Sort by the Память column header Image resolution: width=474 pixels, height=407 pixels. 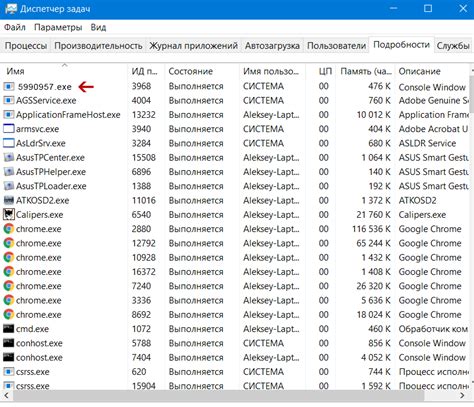(x=365, y=71)
